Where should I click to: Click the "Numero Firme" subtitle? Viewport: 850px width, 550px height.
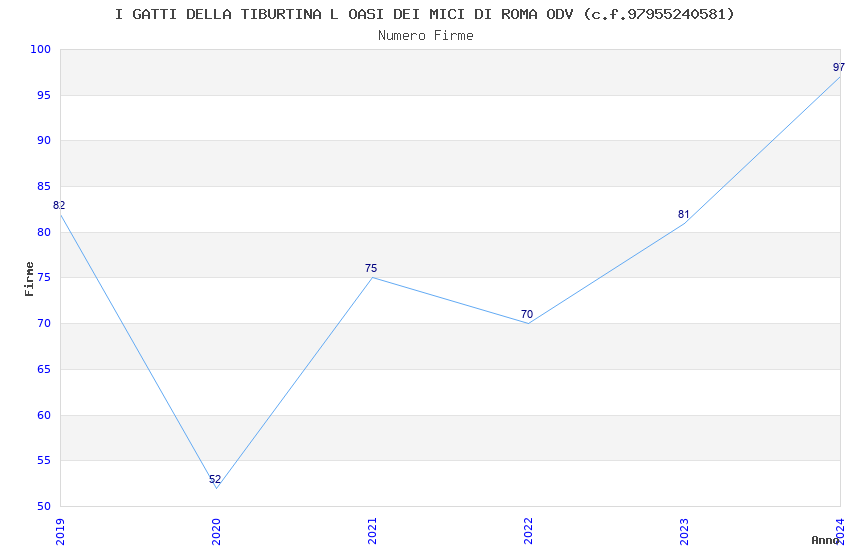pos(425,35)
